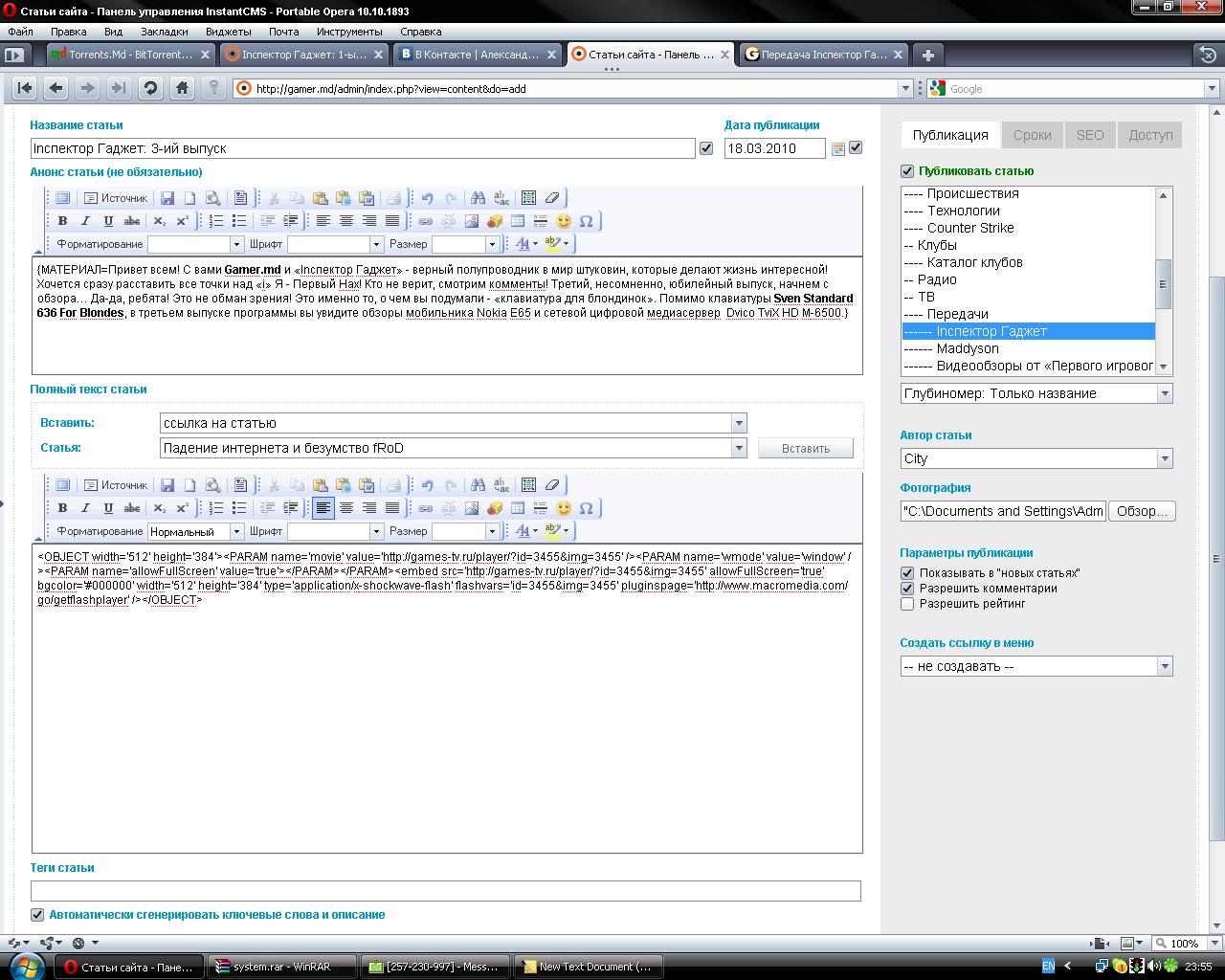Click Strikethrough in the Анонс статьи editor toolbar
This screenshot has height=980, width=1225.
pyautogui.click(x=132, y=221)
